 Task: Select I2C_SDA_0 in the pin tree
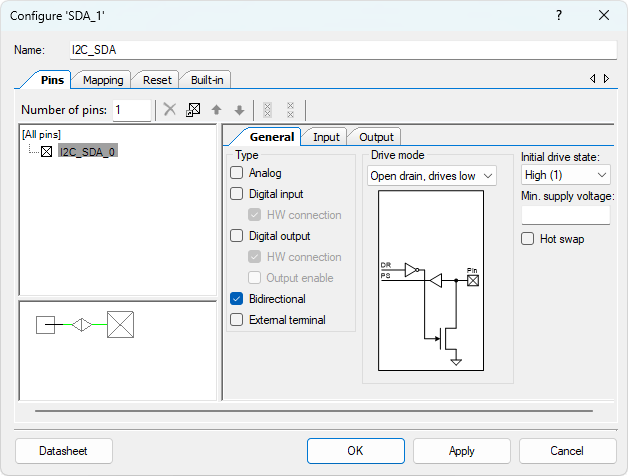[x=87, y=152]
